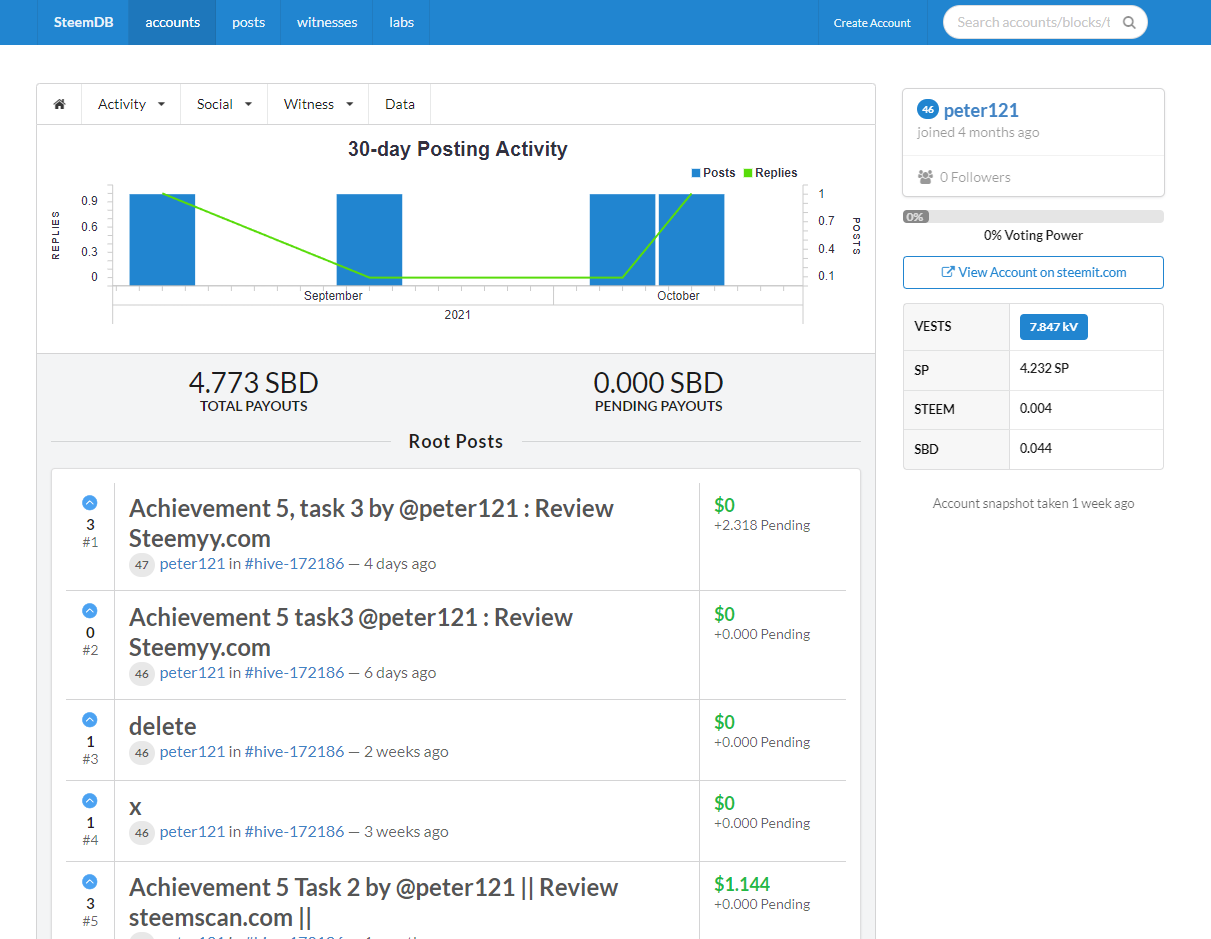This screenshot has width=1211, height=939.
Task: Expand the Witness dropdown
Action: pos(318,104)
